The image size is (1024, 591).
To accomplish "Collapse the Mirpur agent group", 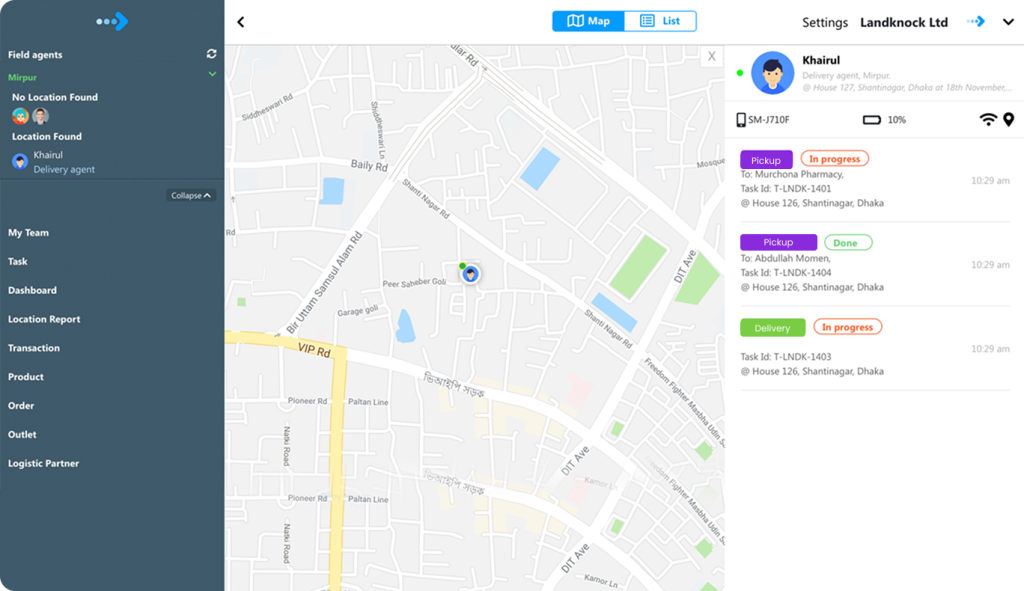I will [x=211, y=75].
